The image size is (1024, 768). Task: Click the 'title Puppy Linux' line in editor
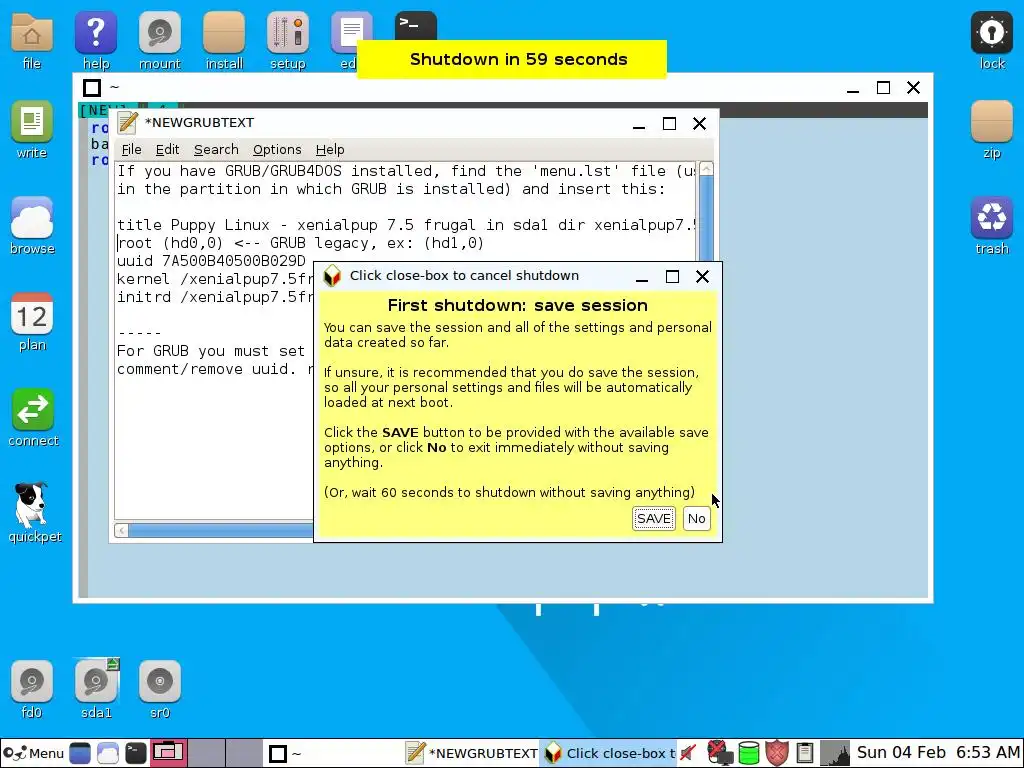click(x=406, y=225)
